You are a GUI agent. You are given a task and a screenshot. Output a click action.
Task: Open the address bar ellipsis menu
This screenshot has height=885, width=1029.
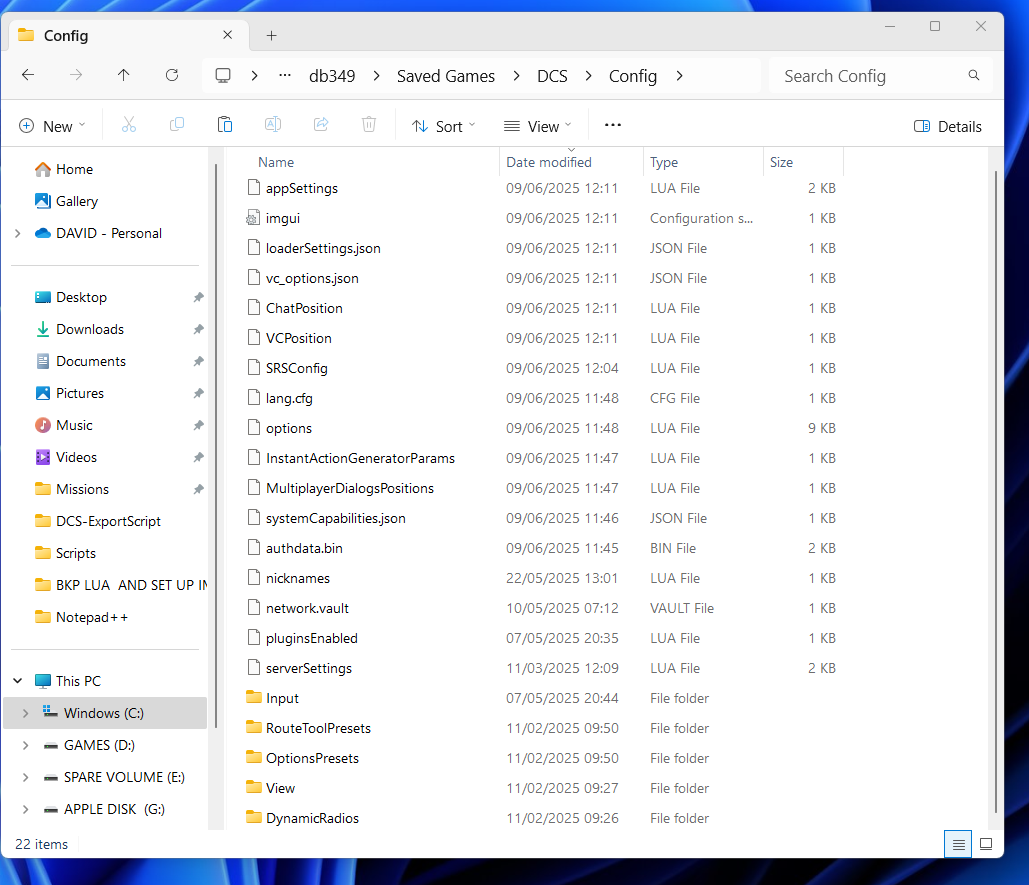285,75
